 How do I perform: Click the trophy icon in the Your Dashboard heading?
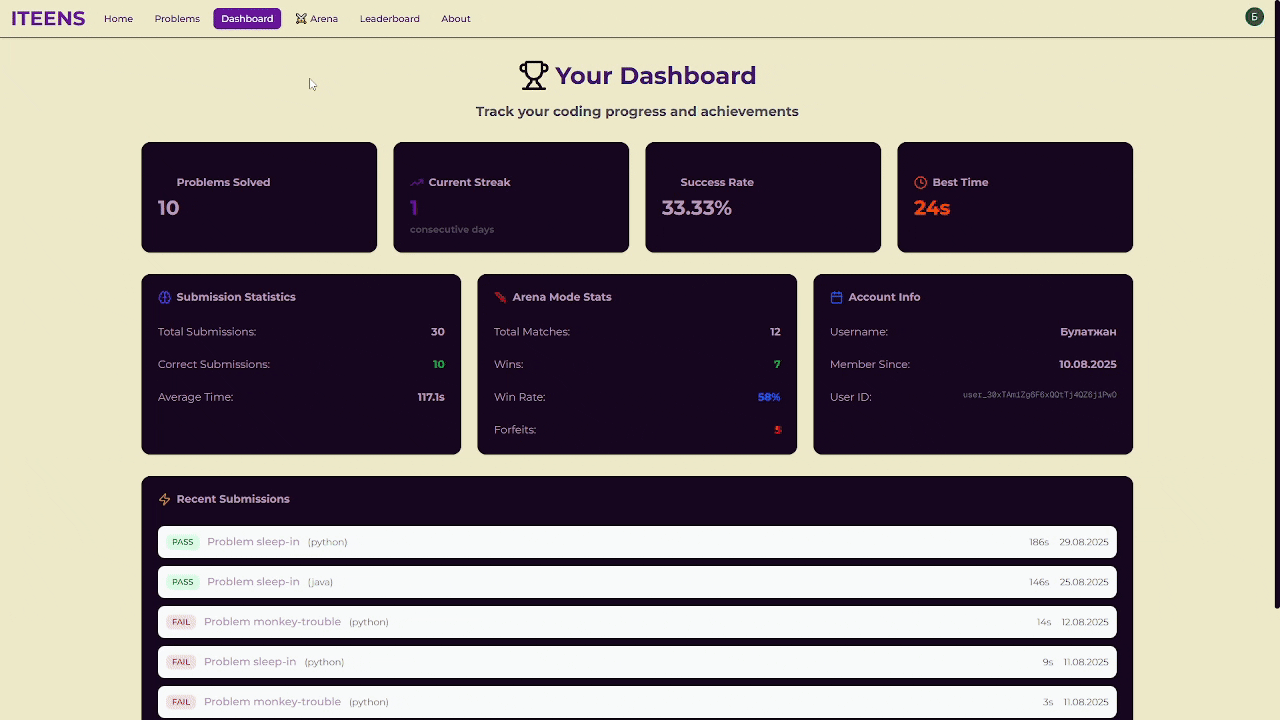point(532,74)
